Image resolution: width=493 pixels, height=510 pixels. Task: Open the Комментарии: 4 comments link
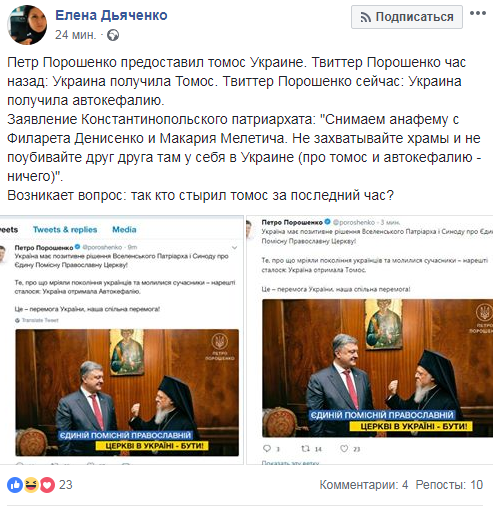pyautogui.click(x=364, y=485)
